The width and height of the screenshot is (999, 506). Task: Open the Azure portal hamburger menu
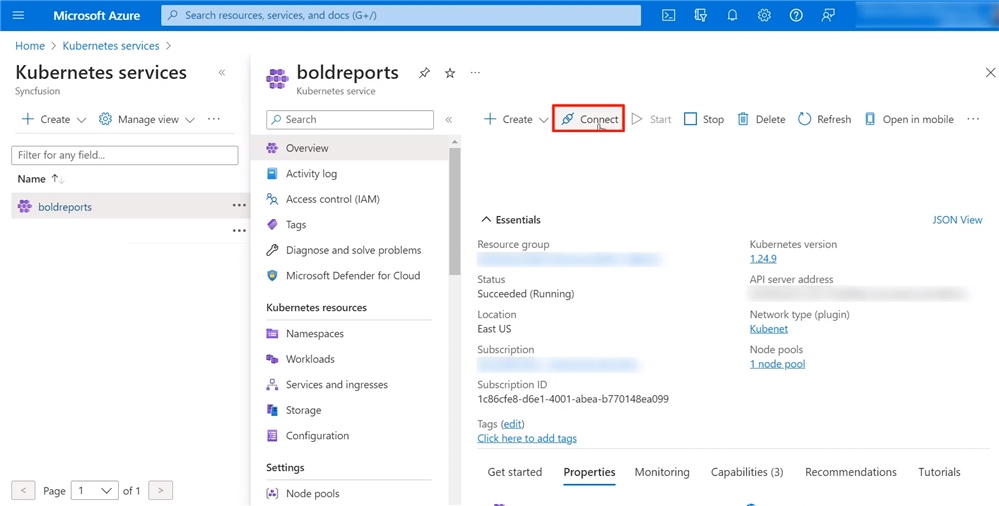coord(18,15)
